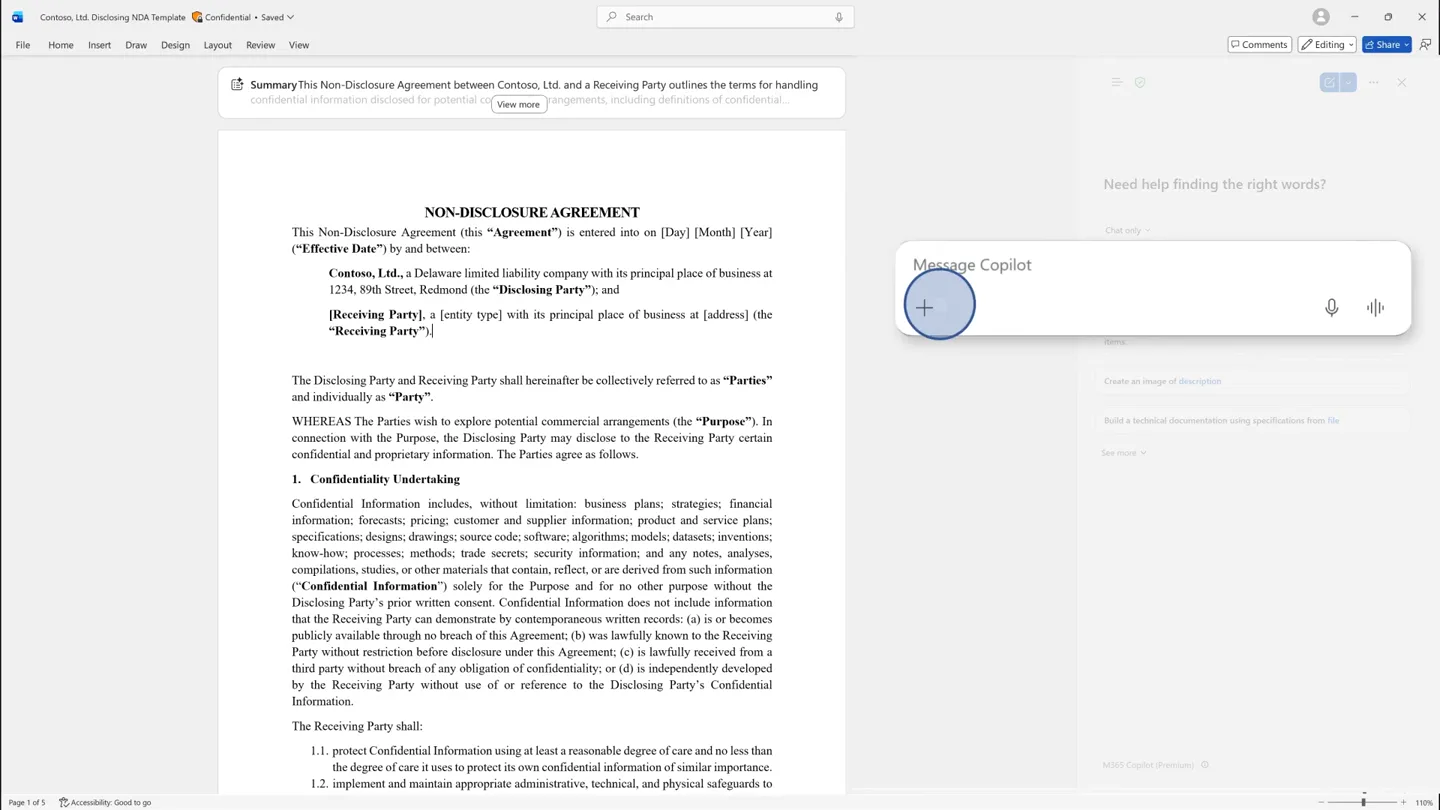This screenshot has height=810, width=1440.
Task: Adjust the zoom slider in status bar
Action: click(x=1363, y=802)
